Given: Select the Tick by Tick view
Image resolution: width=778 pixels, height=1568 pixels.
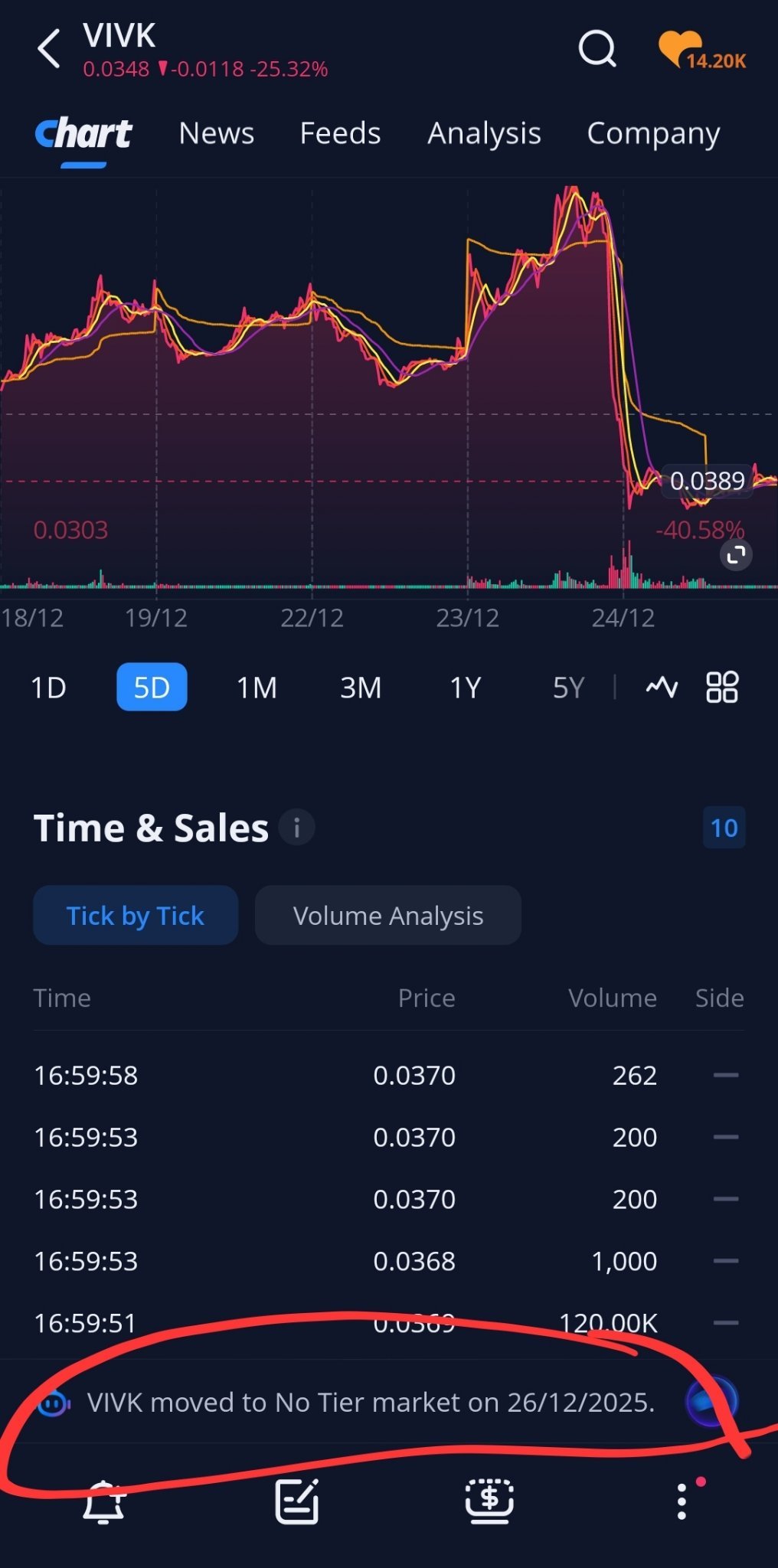Looking at the screenshot, I should pyautogui.click(x=136, y=915).
